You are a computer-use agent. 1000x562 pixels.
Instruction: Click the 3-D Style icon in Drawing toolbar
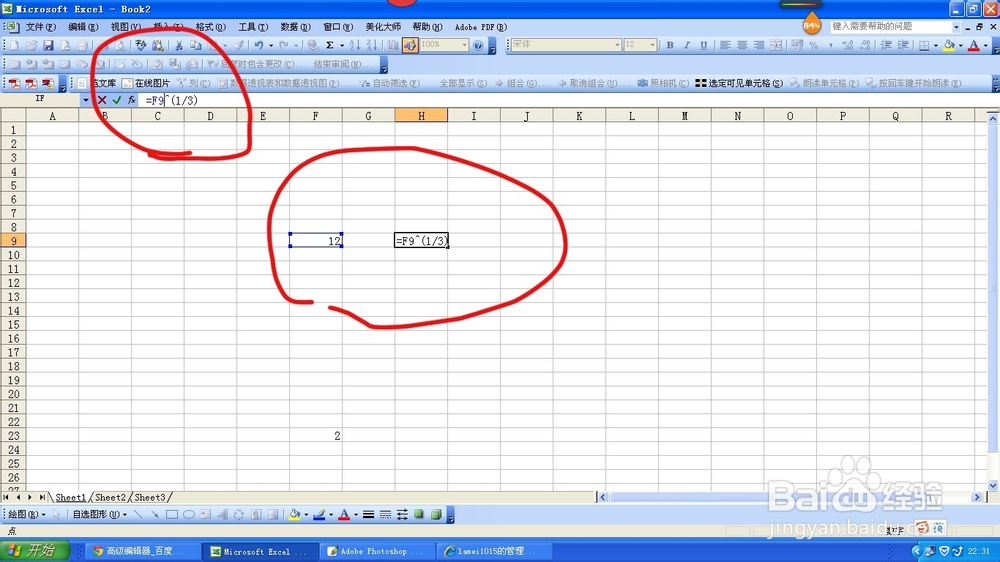(x=436, y=514)
